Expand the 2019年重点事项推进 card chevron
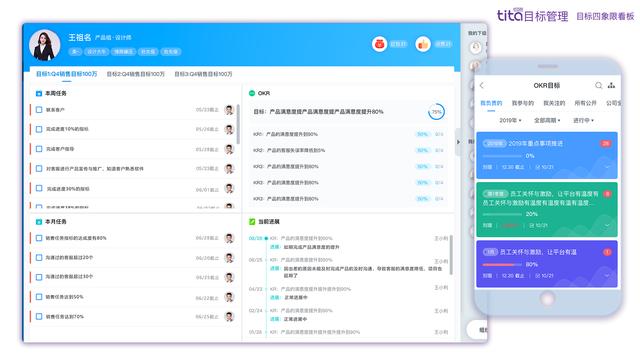The height and width of the screenshot is (360, 640). pyautogui.click(x=607, y=167)
